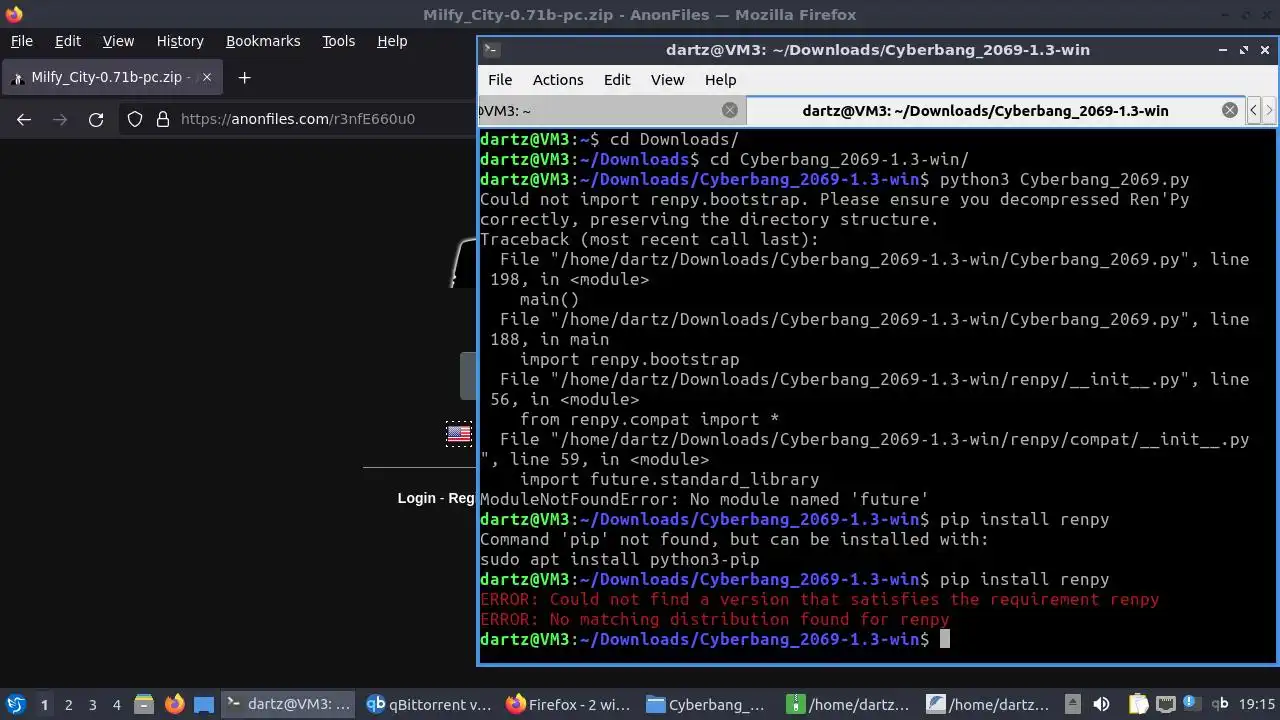Open Firefox View menu
Screen dimensions: 1280x720
[118, 41]
